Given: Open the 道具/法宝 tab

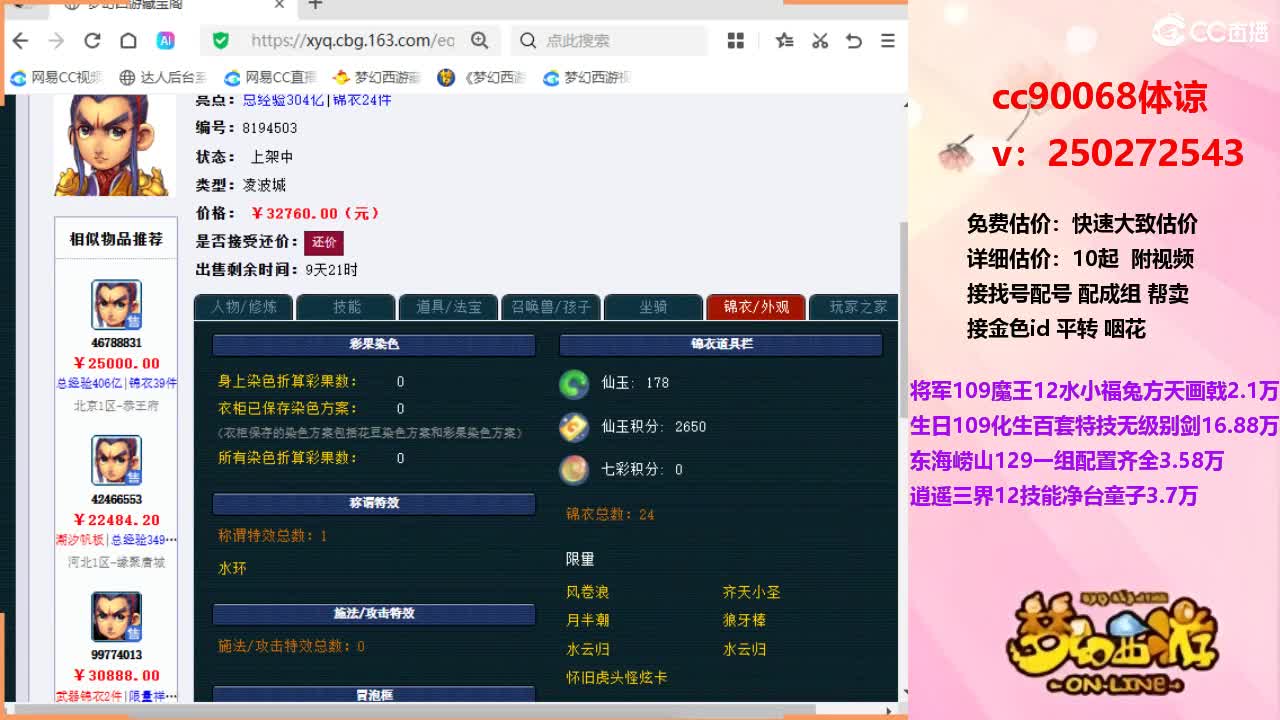Looking at the screenshot, I should (x=448, y=307).
